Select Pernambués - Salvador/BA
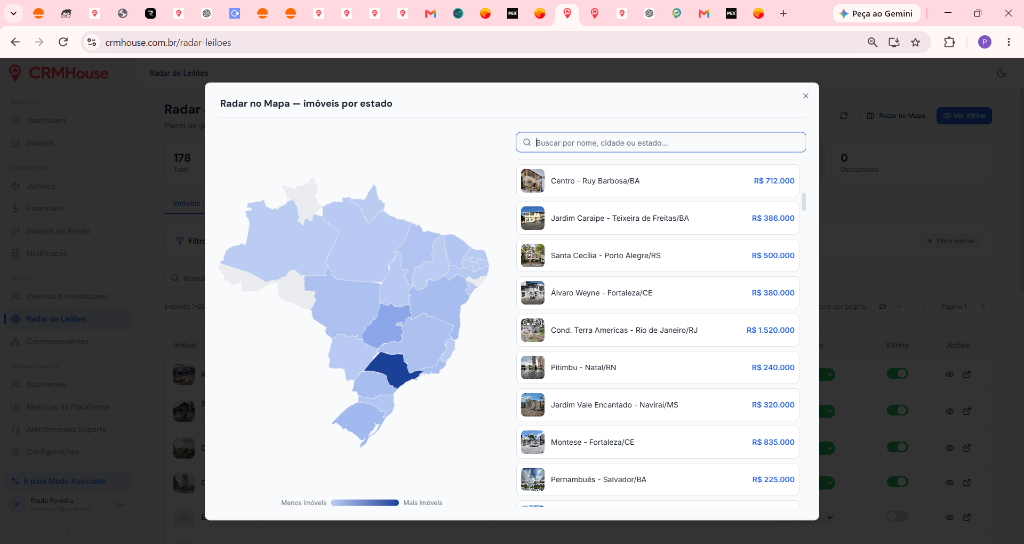 [x=658, y=479]
